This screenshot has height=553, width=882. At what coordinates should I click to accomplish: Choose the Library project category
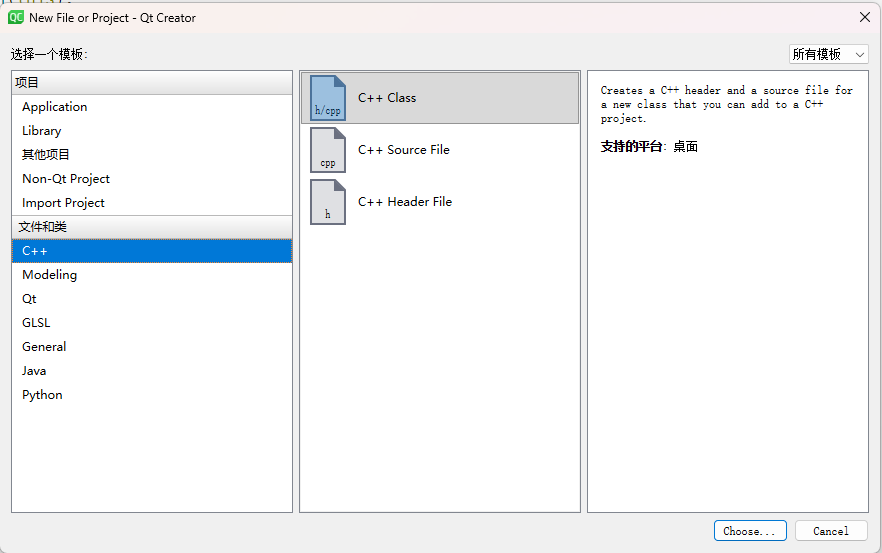tap(152, 131)
